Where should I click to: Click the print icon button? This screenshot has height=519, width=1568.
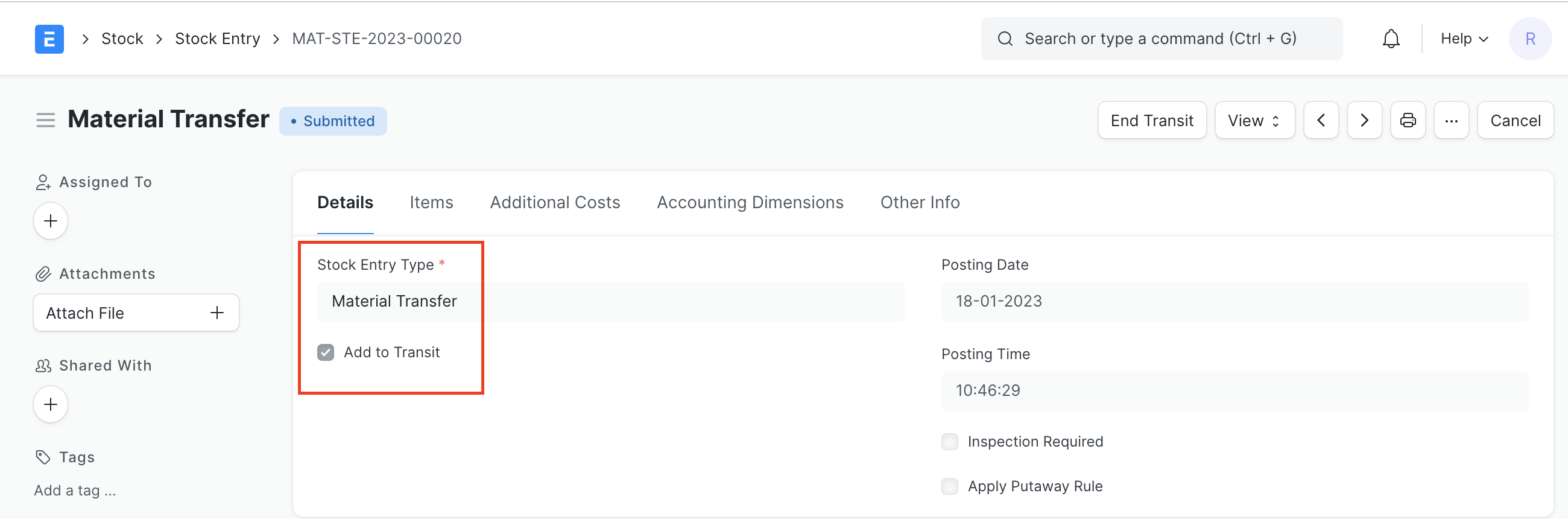click(x=1408, y=121)
